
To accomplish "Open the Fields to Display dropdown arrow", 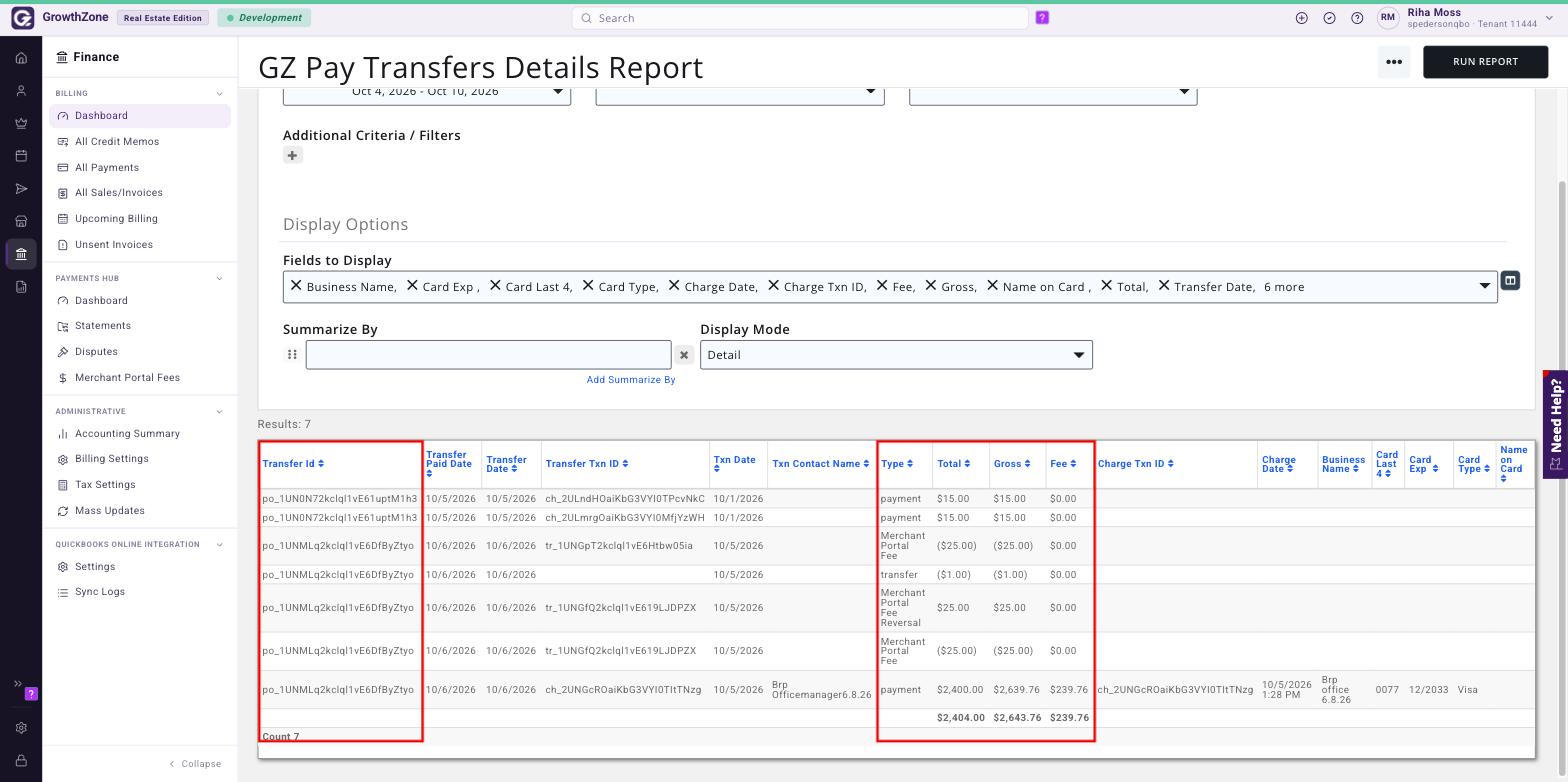I will [x=1485, y=287].
